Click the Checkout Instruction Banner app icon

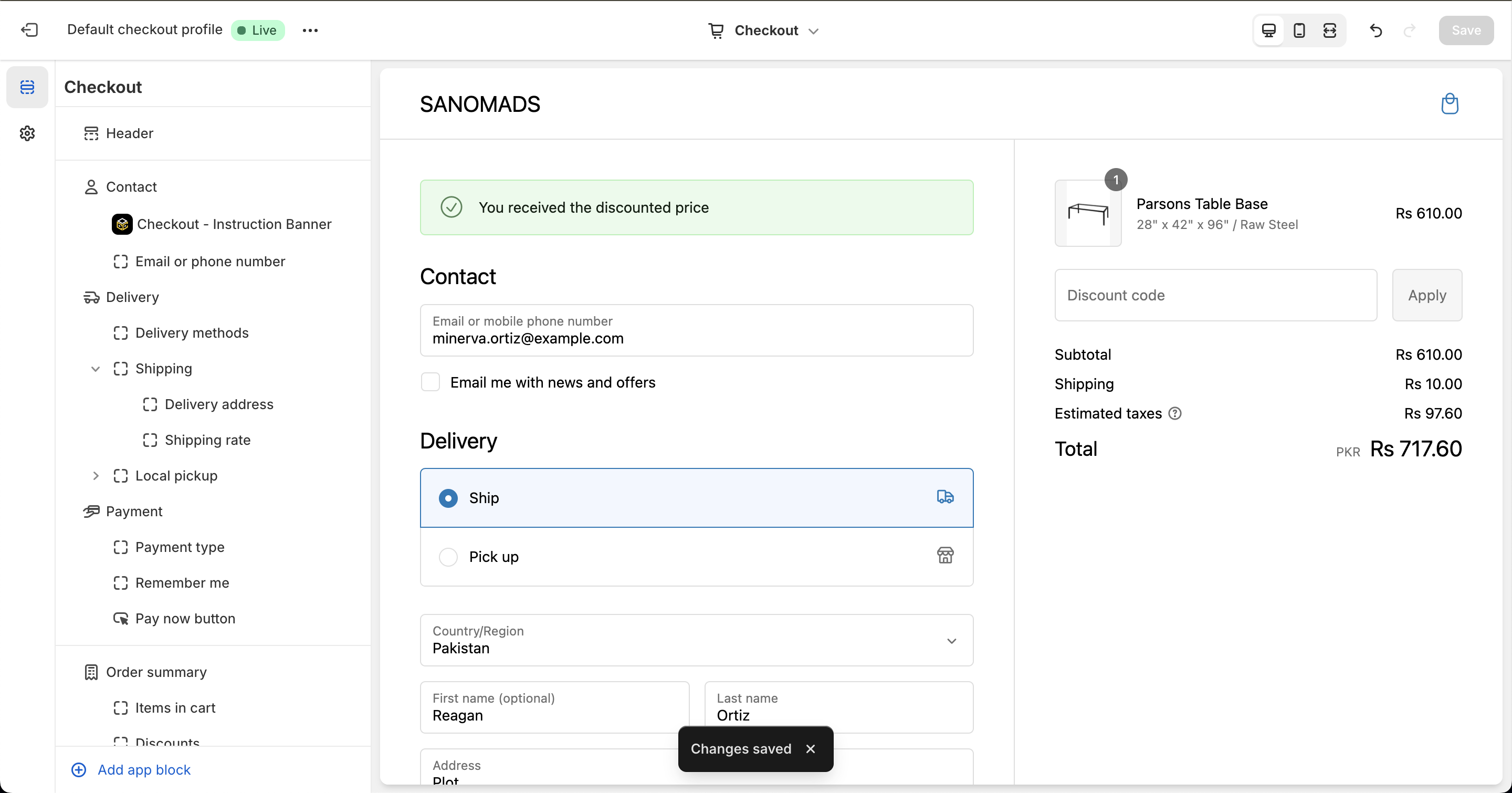(122, 224)
